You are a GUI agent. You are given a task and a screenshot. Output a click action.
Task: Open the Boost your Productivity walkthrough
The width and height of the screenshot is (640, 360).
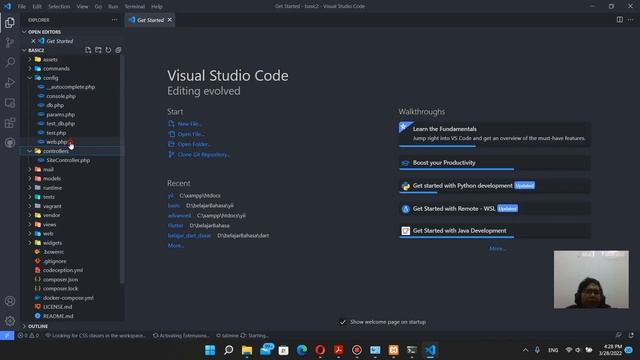point(494,163)
